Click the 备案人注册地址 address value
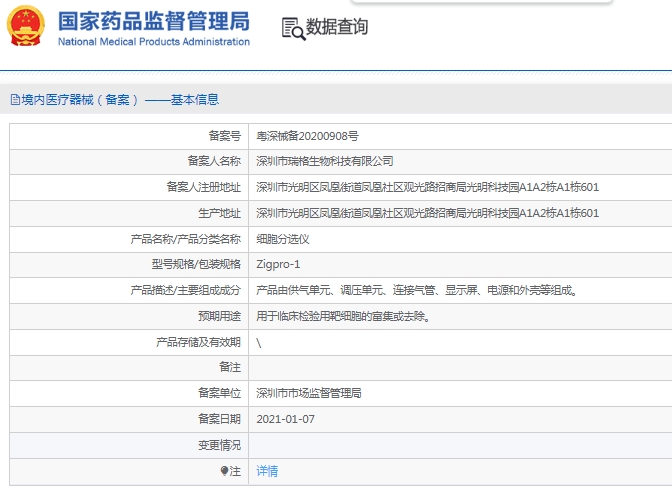The image size is (672, 494). coord(427,187)
